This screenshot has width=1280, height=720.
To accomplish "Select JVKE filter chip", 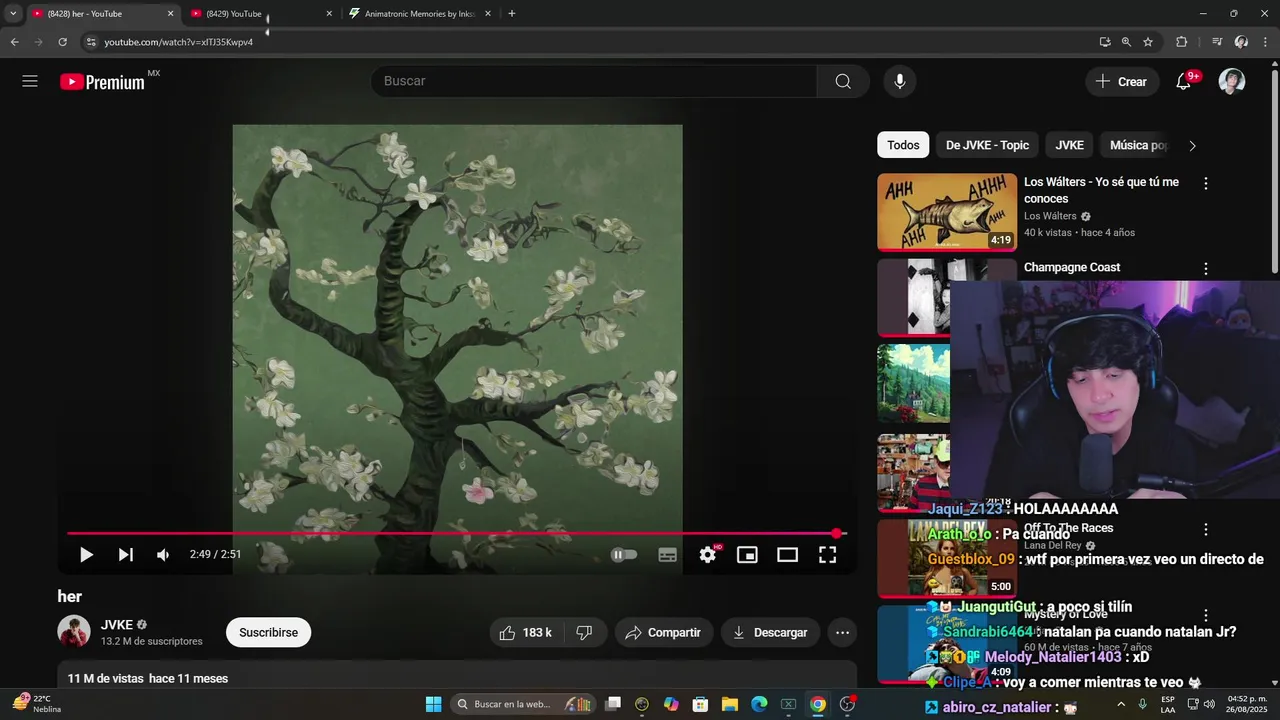I will (x=1069, y=145).
